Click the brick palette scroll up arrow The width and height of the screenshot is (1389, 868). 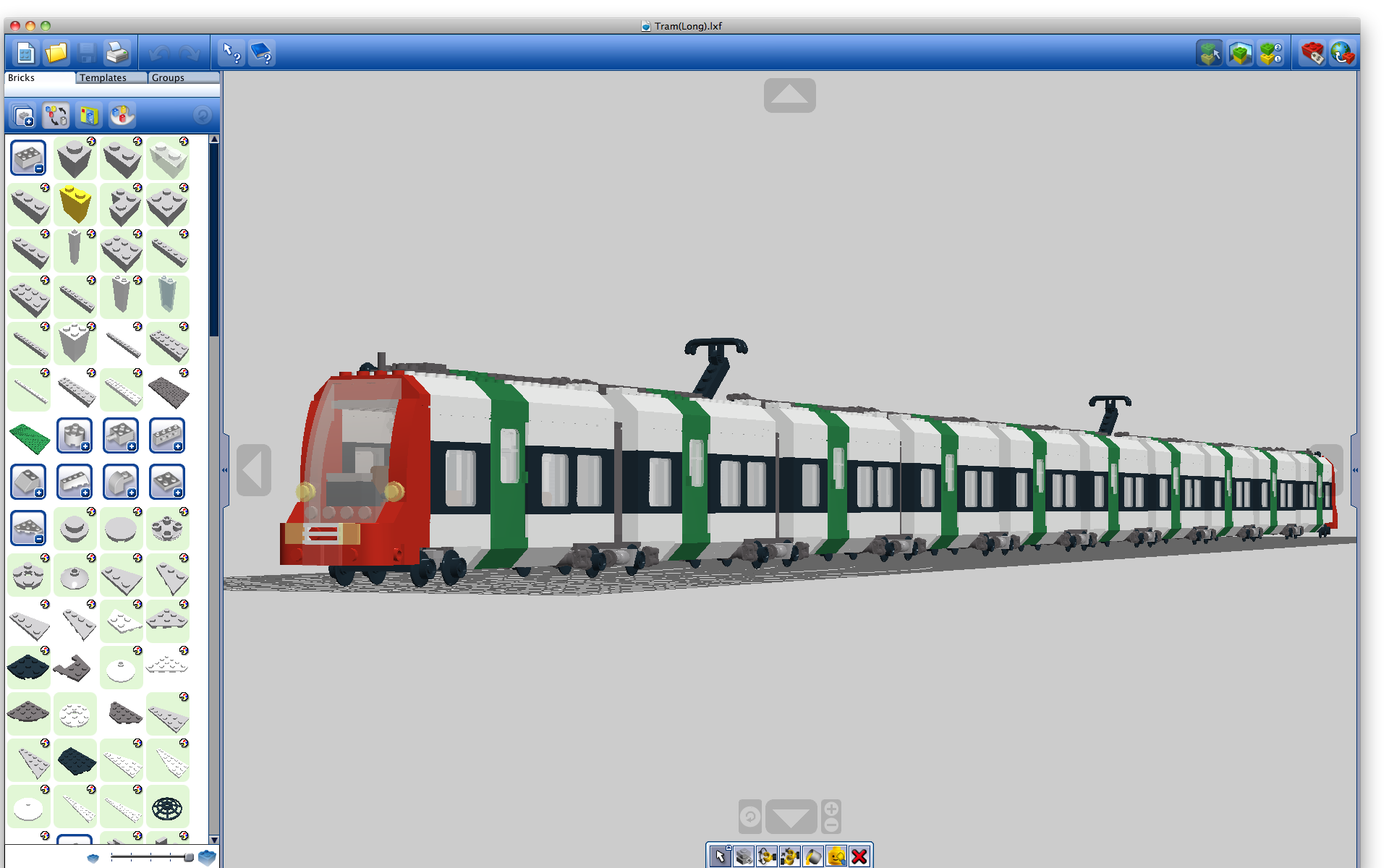(x=214, y=139)
